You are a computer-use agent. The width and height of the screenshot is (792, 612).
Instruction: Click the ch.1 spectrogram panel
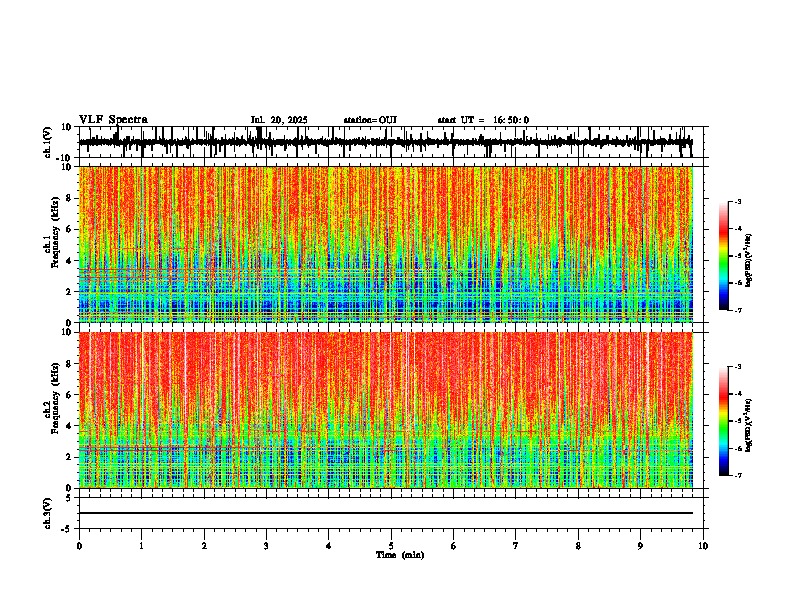tap(385, 244)
